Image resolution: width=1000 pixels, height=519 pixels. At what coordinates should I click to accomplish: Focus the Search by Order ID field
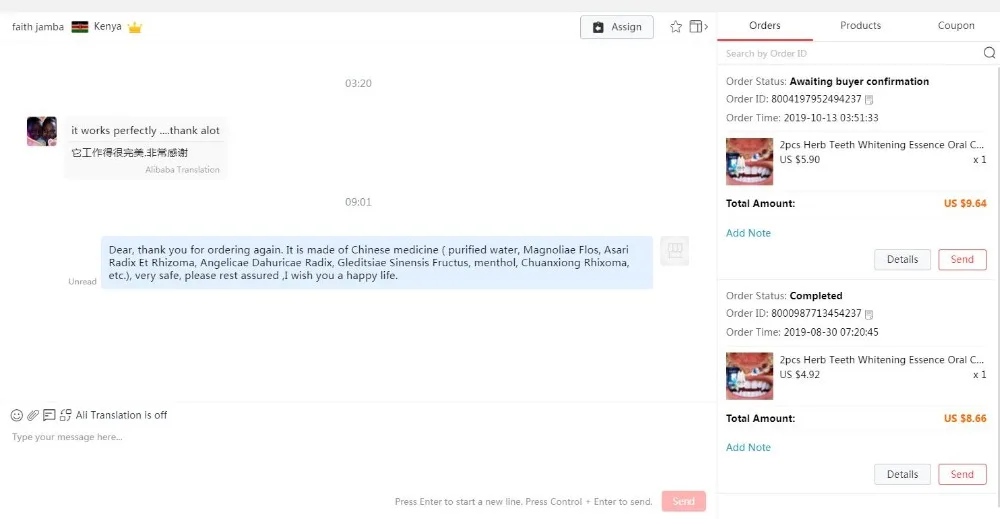pos(851,54)
